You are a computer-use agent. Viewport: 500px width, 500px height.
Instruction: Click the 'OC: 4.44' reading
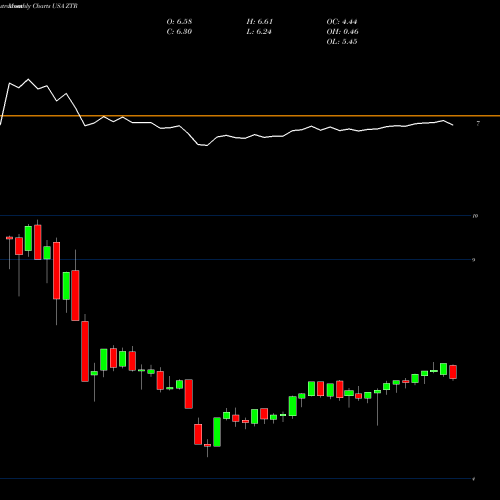(x=342, y=22)
